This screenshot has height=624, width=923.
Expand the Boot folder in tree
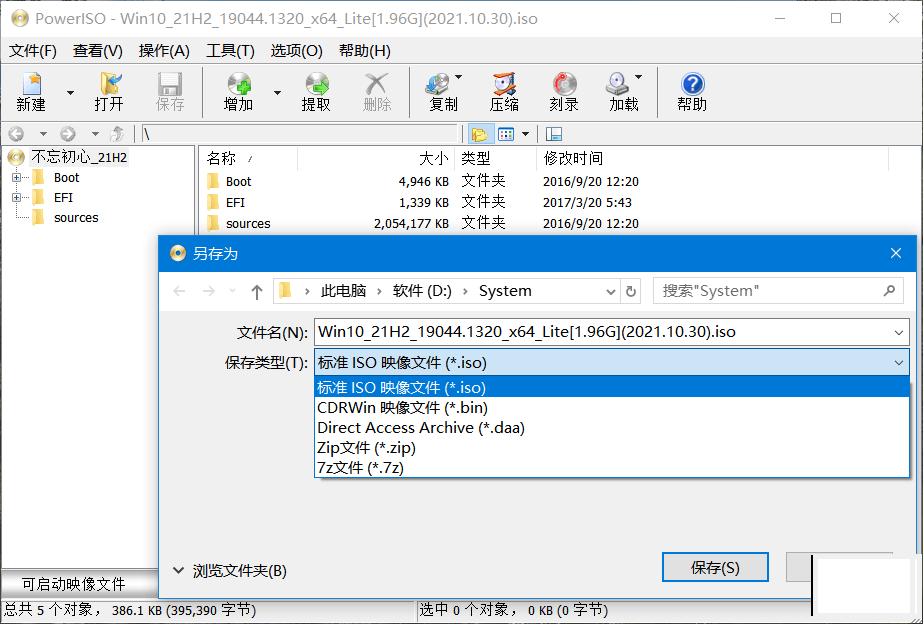pyautogui.click(x=16, y=177)
